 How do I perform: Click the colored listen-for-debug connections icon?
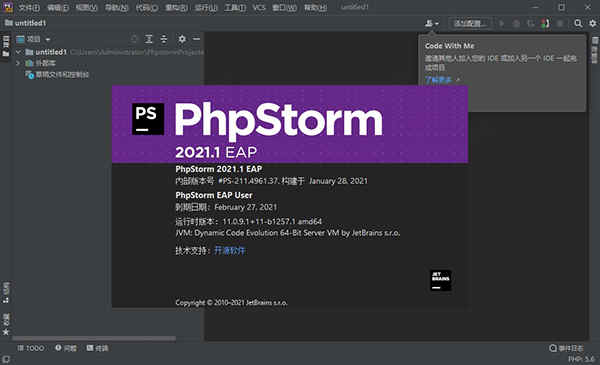(546, 24)
